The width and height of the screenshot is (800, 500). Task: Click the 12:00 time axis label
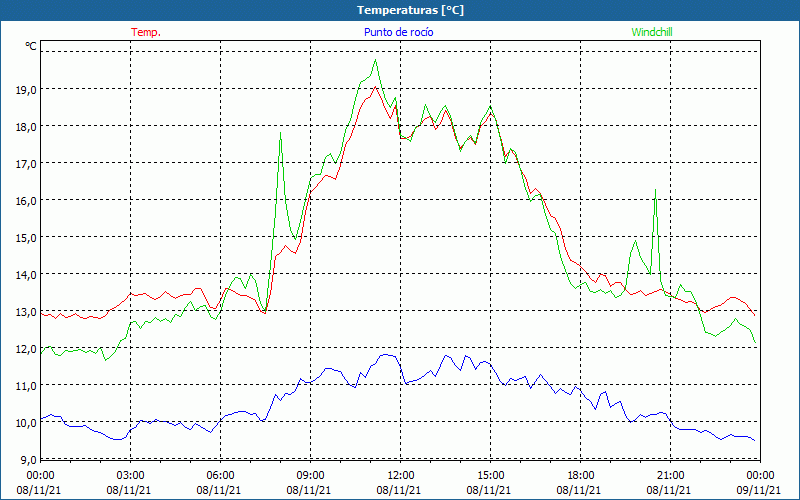(x=401, y=476)
